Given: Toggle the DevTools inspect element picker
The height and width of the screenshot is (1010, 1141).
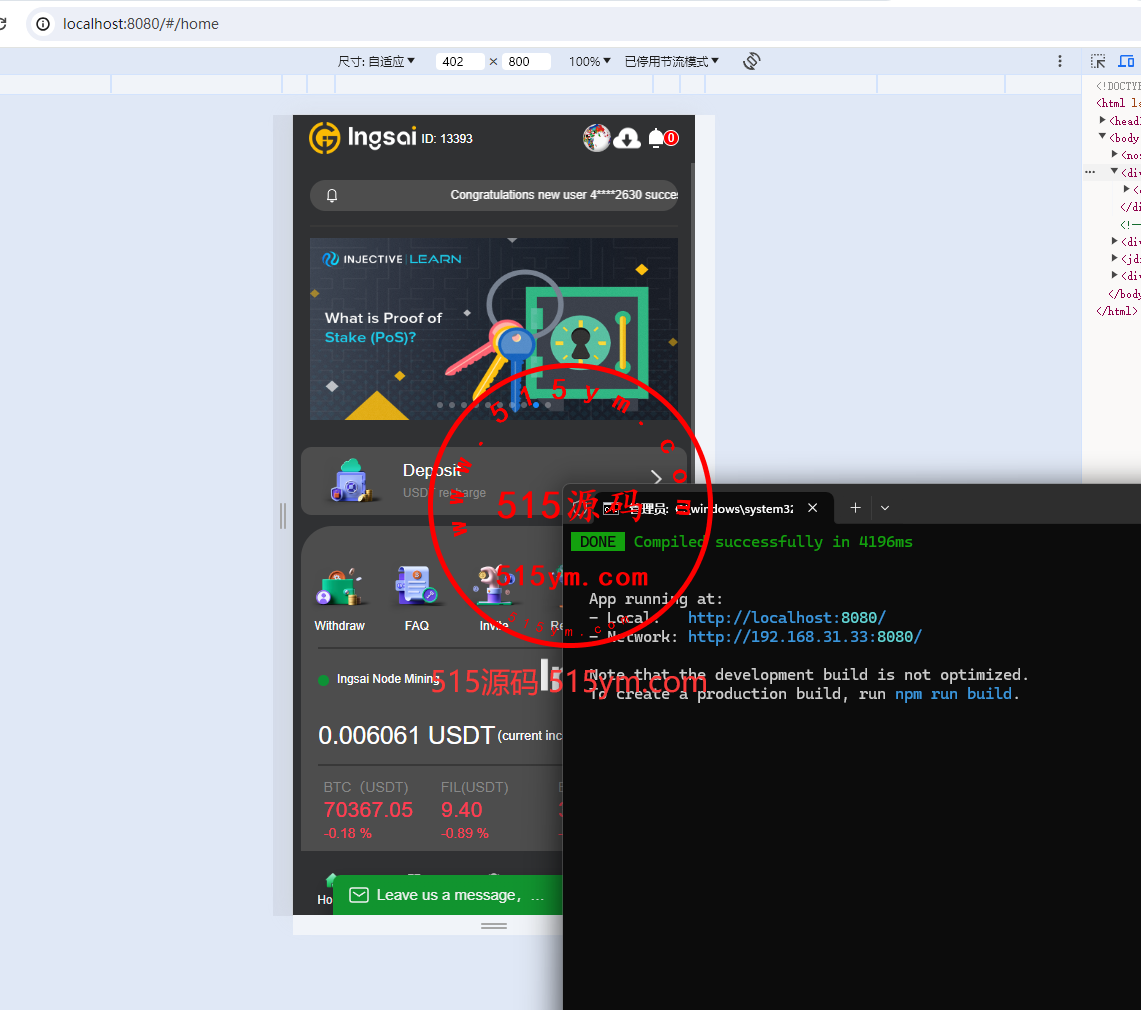Looking at the screenshot, I should (1098, 61).
